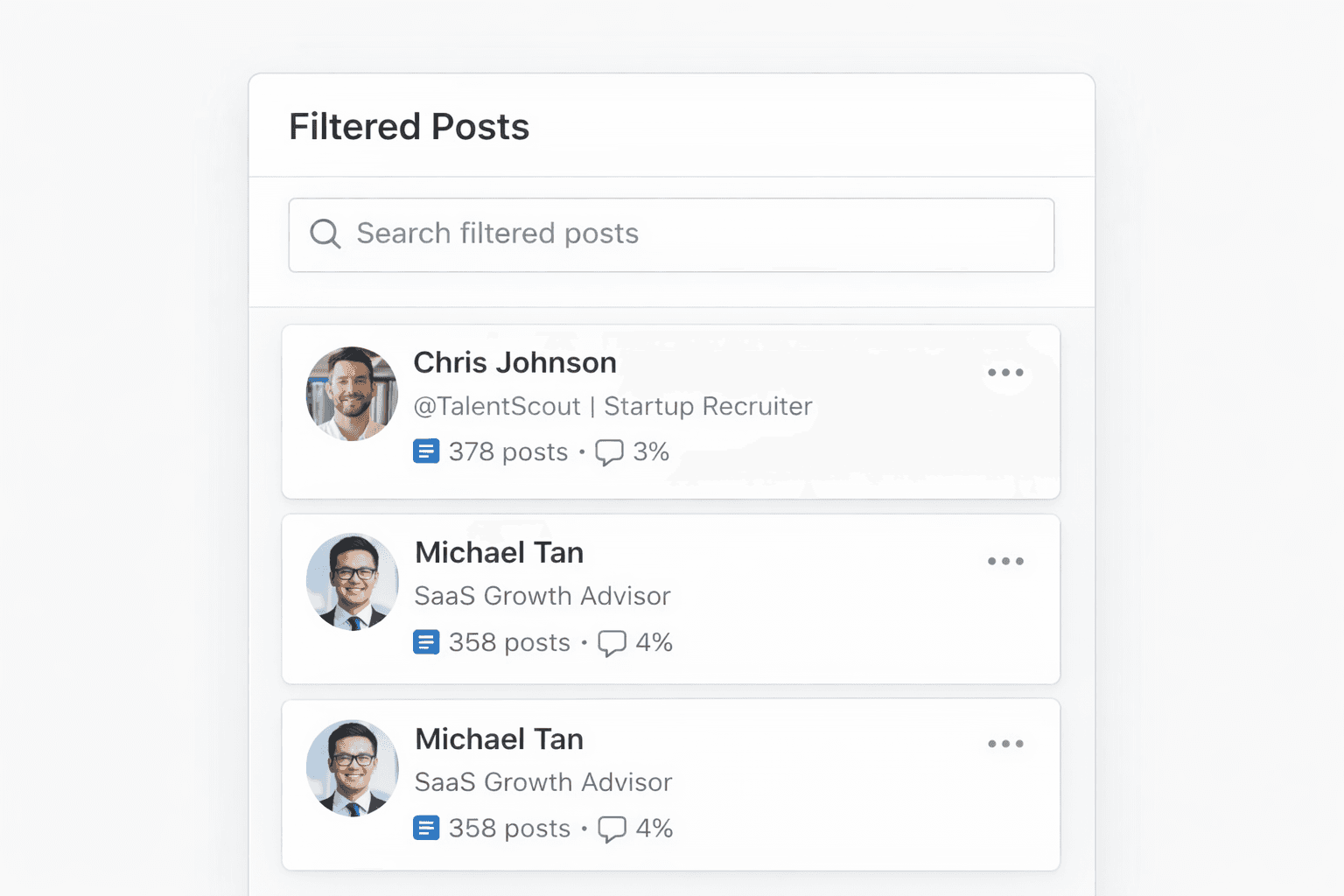Screen dimensions: 1344x896
Task: Open the middle Michael Tan card's options menu
Action: click(x=1005, y=561)
